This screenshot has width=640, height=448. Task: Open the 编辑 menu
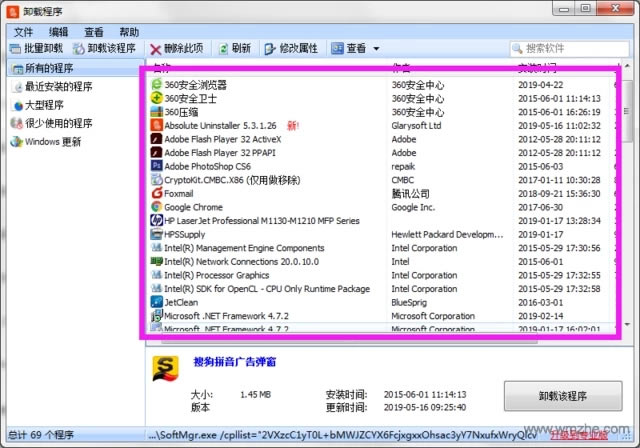point(58,32)
